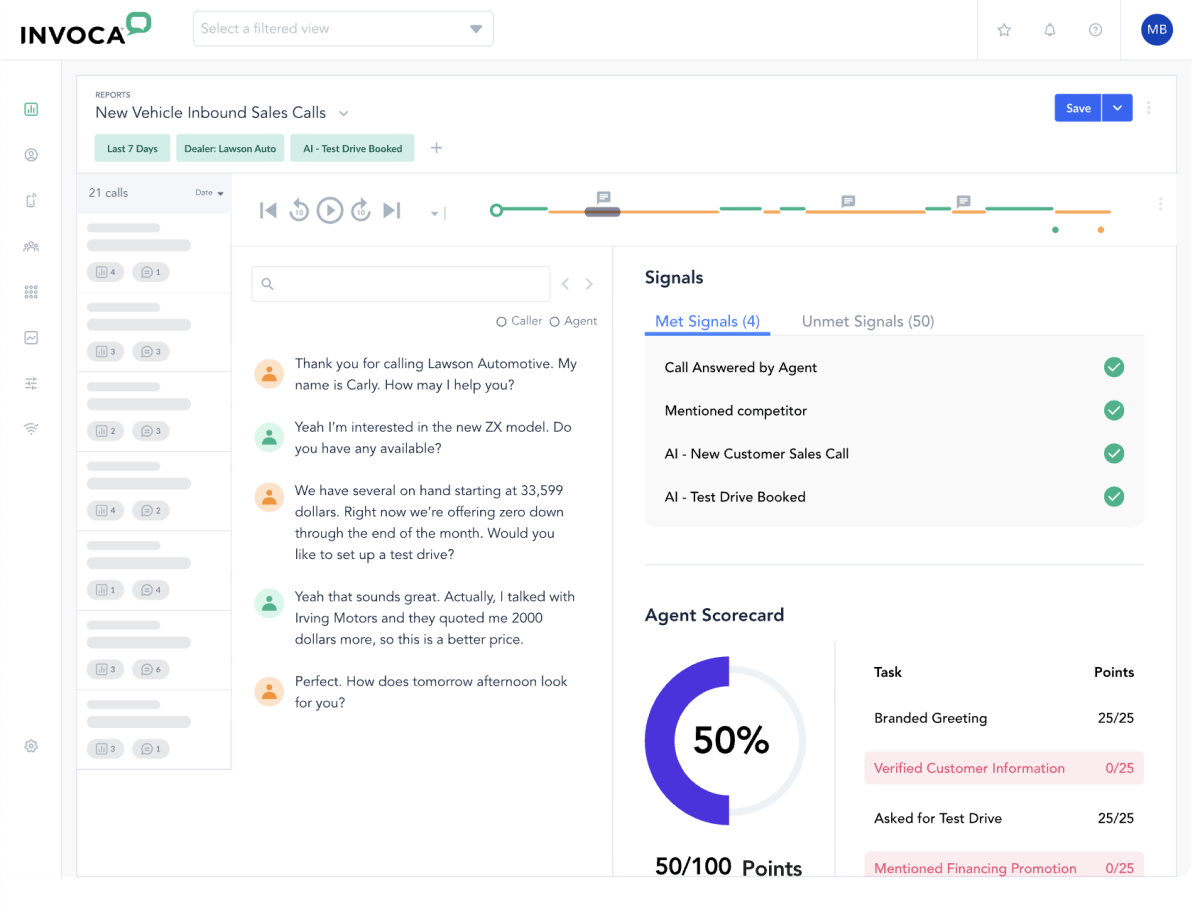The width and height of the screenshot is (1200, 912).
Task: Click the play button in call player
Action: 330,210
